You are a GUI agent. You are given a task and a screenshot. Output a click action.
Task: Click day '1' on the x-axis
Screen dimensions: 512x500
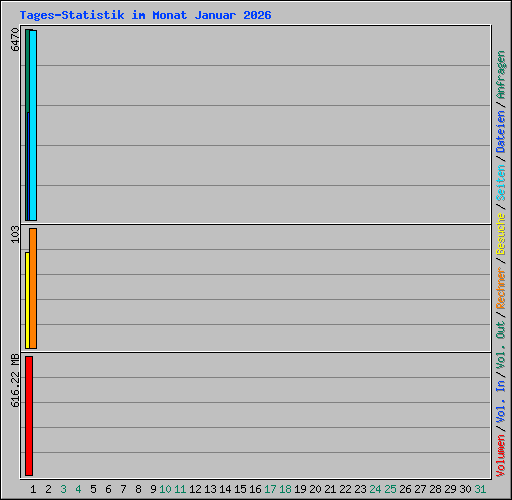(x=33, y=489)
